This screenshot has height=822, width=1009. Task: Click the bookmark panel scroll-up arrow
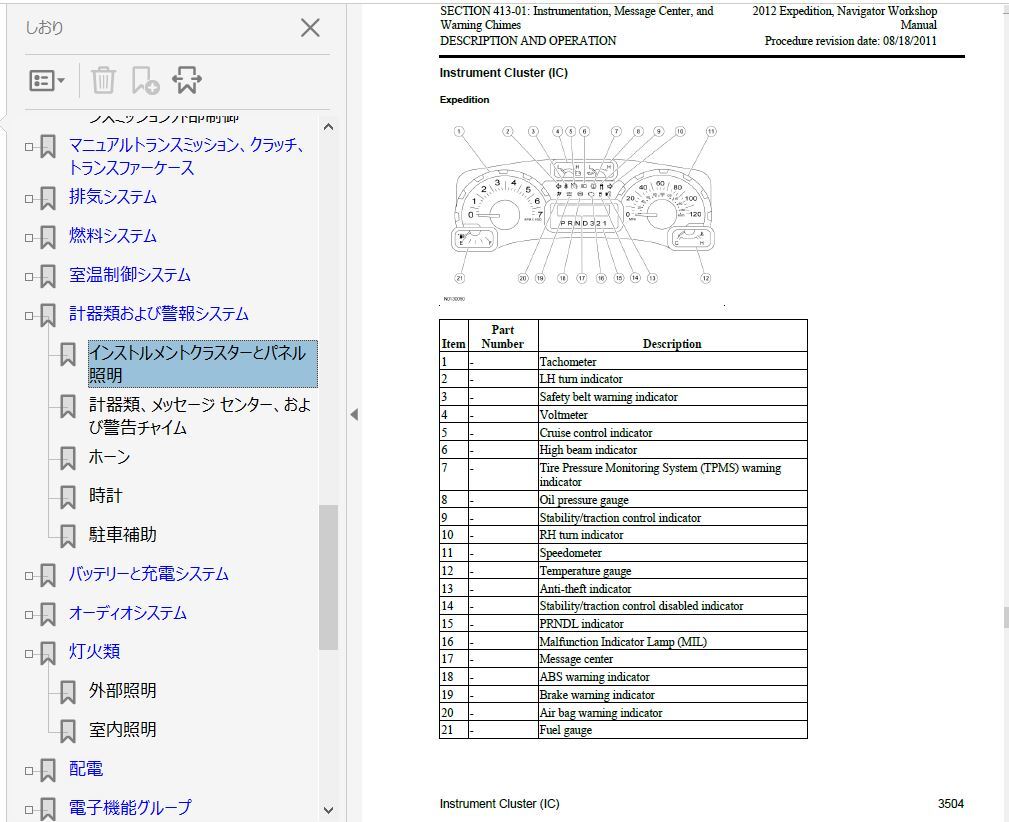[x=328, y=127]
